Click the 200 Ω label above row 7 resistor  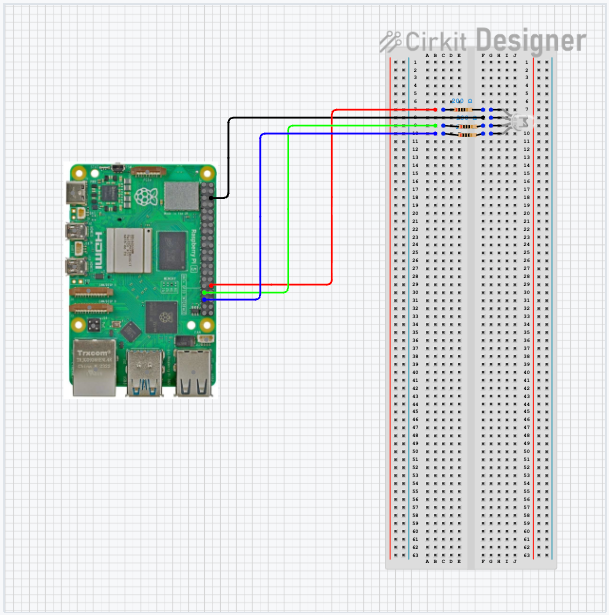pyautogui.click(x=462, y=101)
